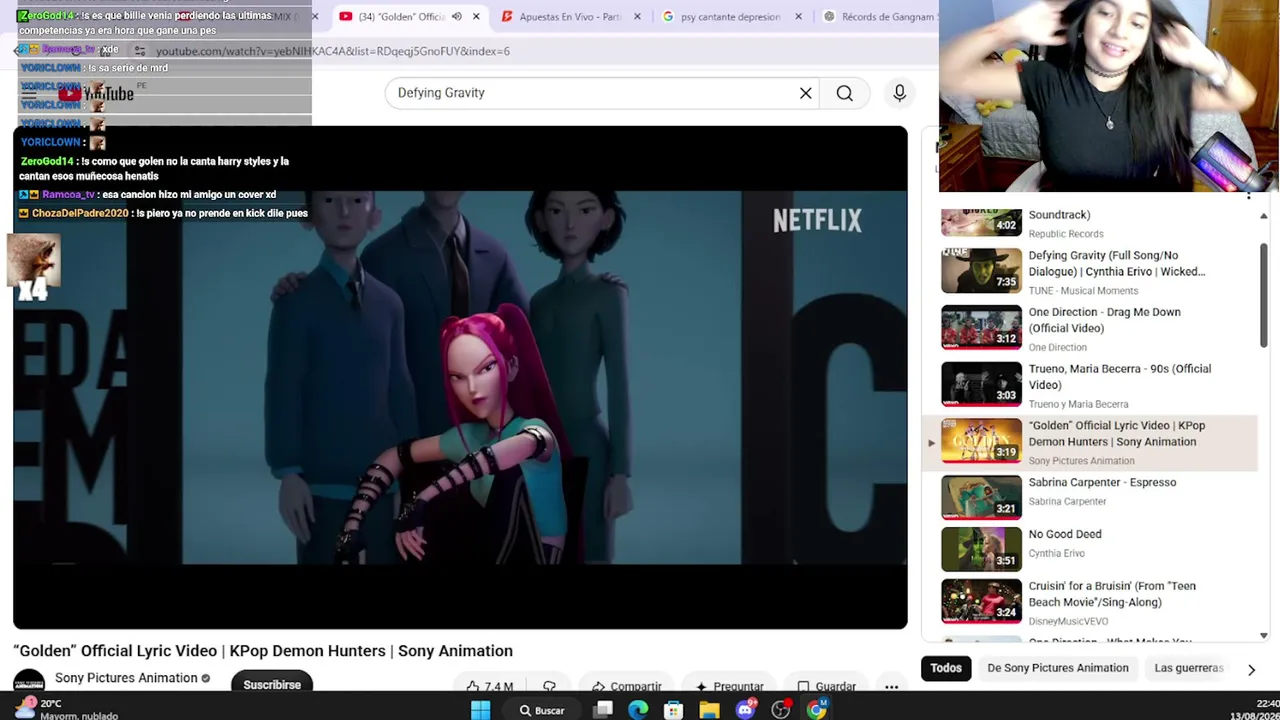Play the Golden Lyric Video playlist thumbnail
This screenshot has height=720, width=1280.
click(x=981, y=441)
